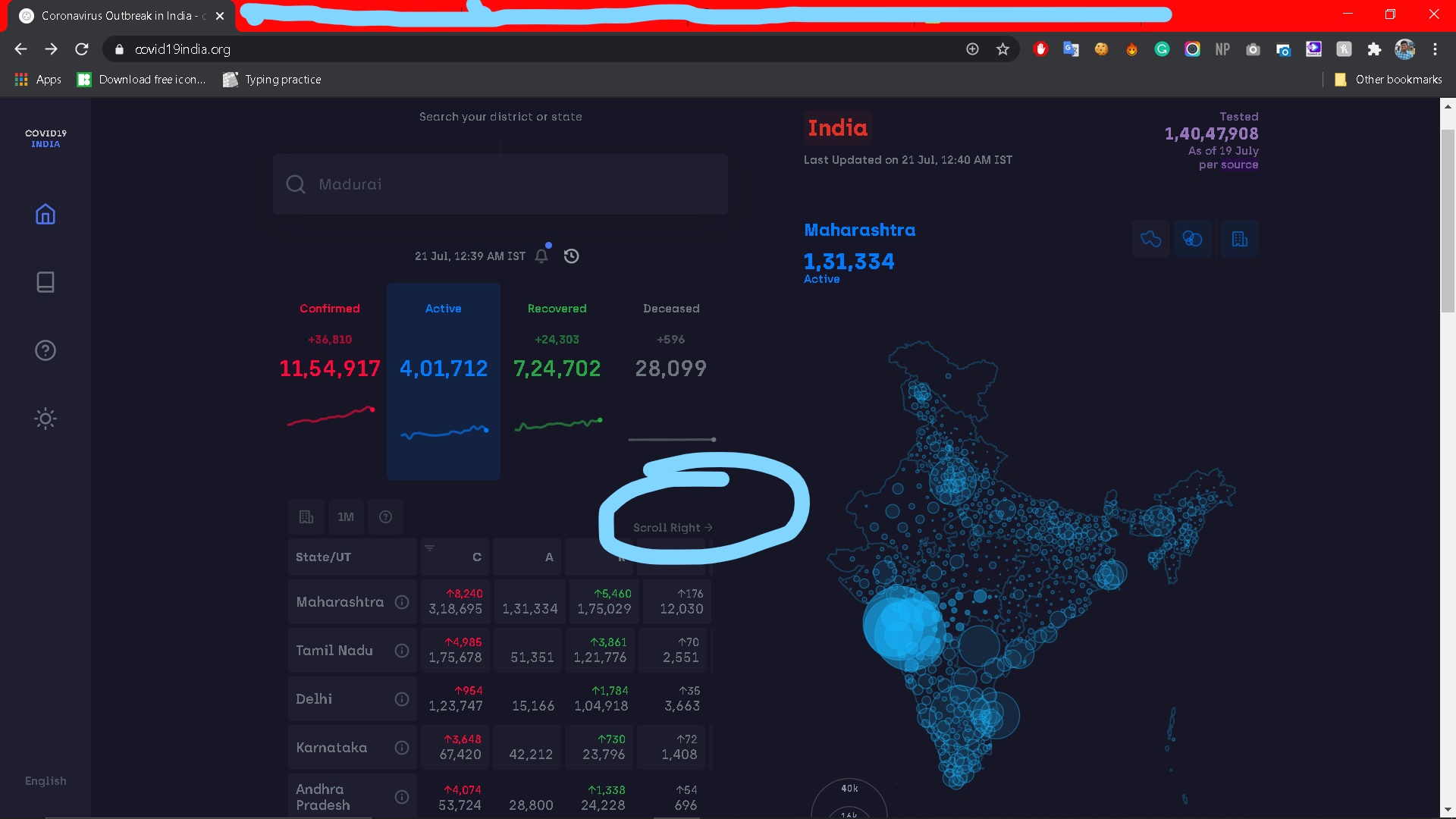The image size is (1456, 819).
Task: Toggle district view table icon
Action: click(x=306, y=517)
